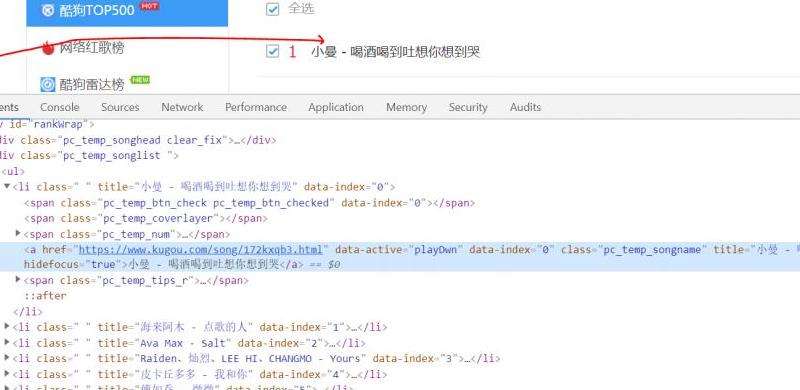Expand the pc_temp_tips_r span node

[18, 279]
